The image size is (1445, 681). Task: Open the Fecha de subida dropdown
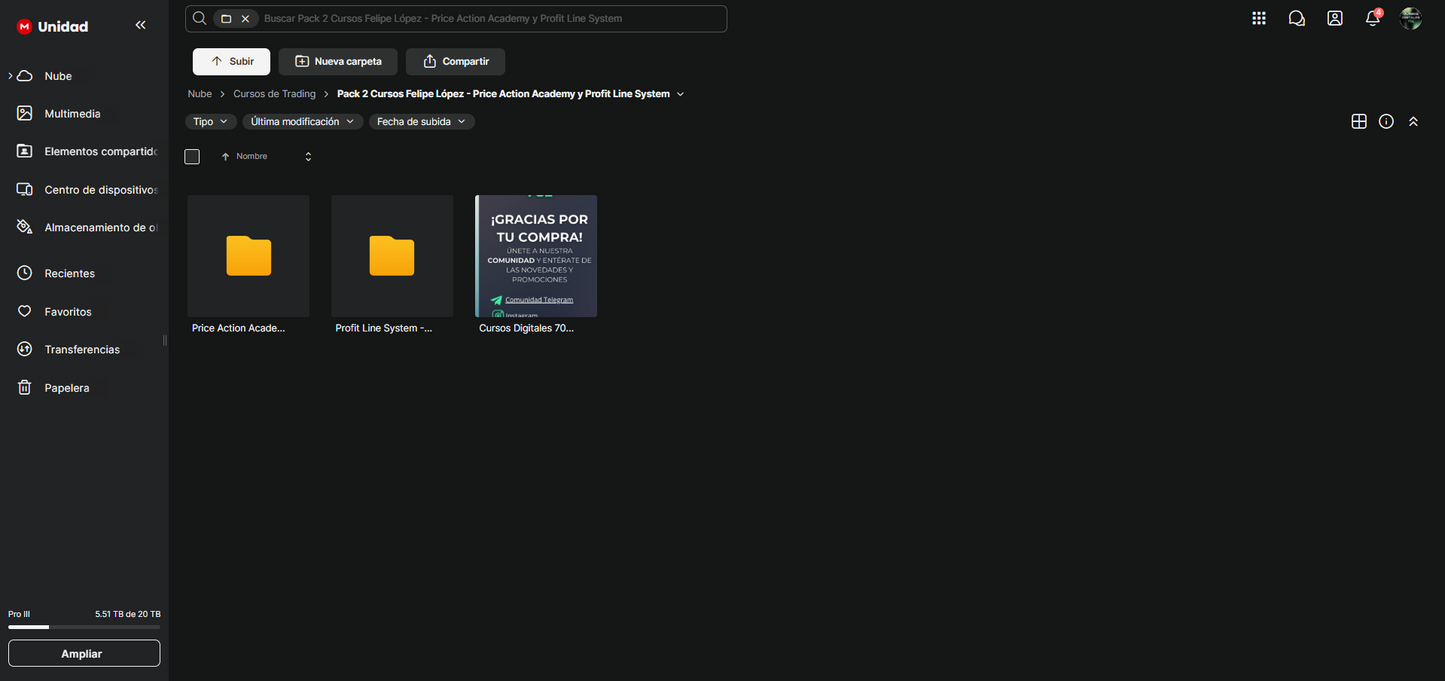pos(421,121)
